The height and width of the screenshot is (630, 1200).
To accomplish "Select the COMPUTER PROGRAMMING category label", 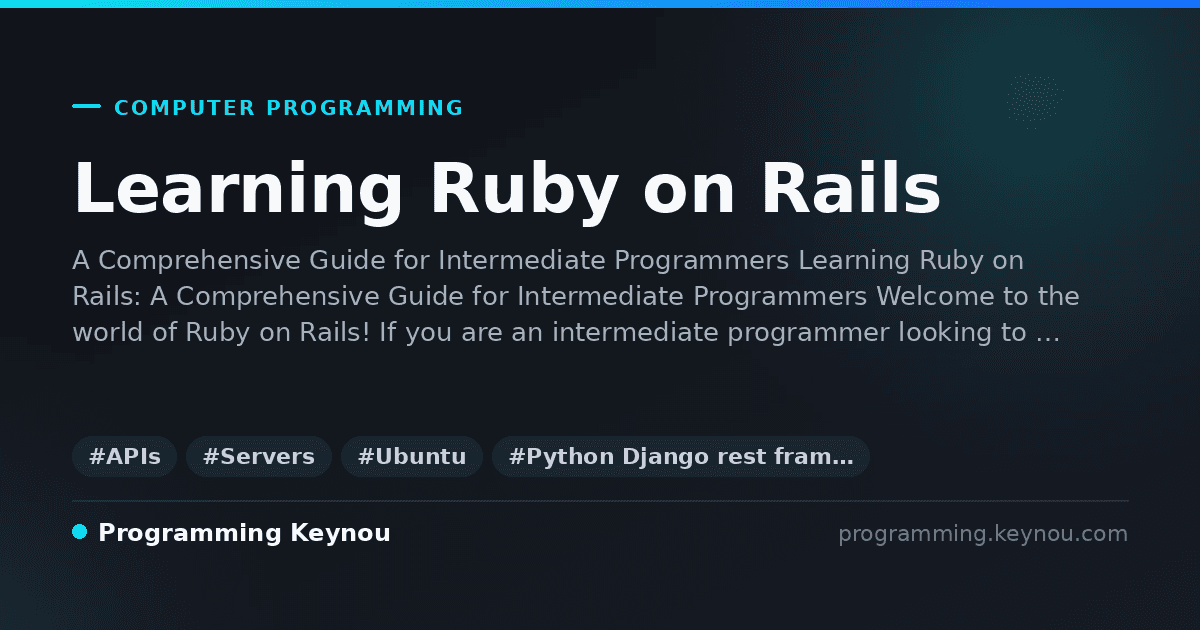I will [x=289, y=108].
